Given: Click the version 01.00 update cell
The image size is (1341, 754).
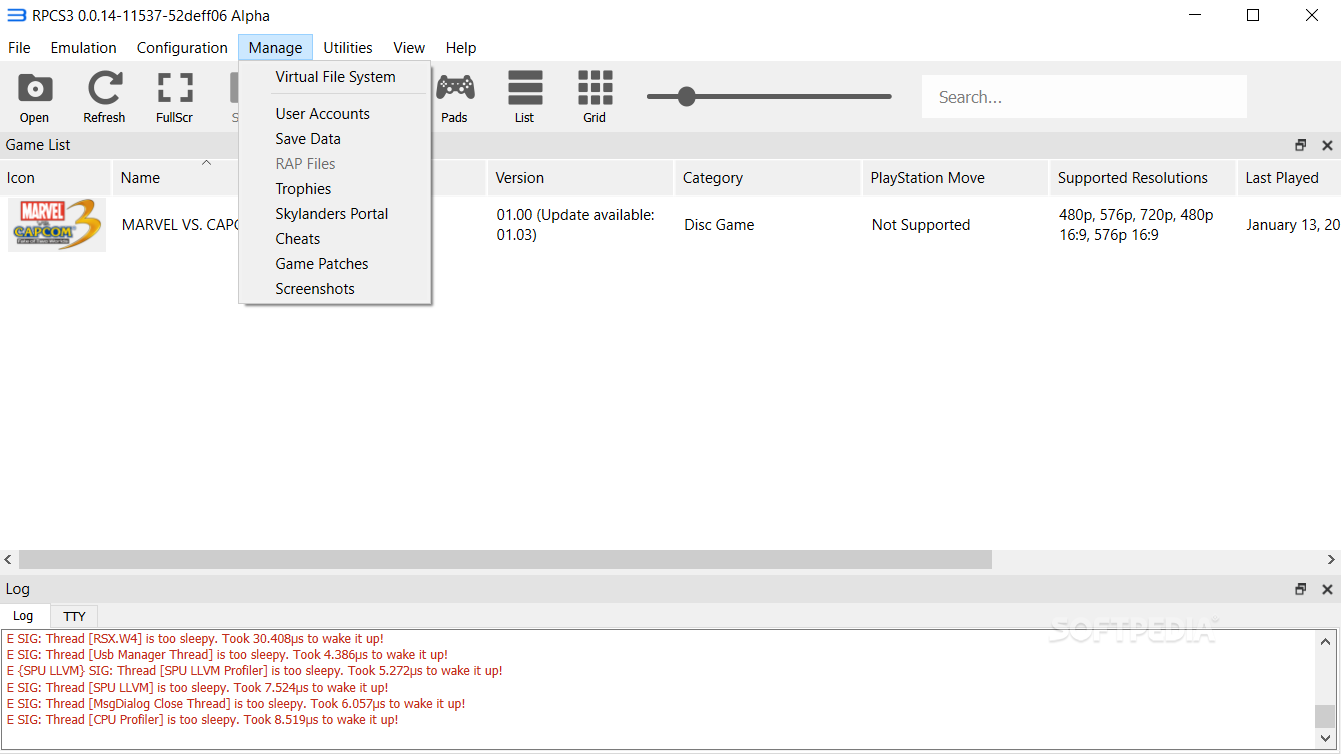Looking at the screenshot, I should (576, 225).
